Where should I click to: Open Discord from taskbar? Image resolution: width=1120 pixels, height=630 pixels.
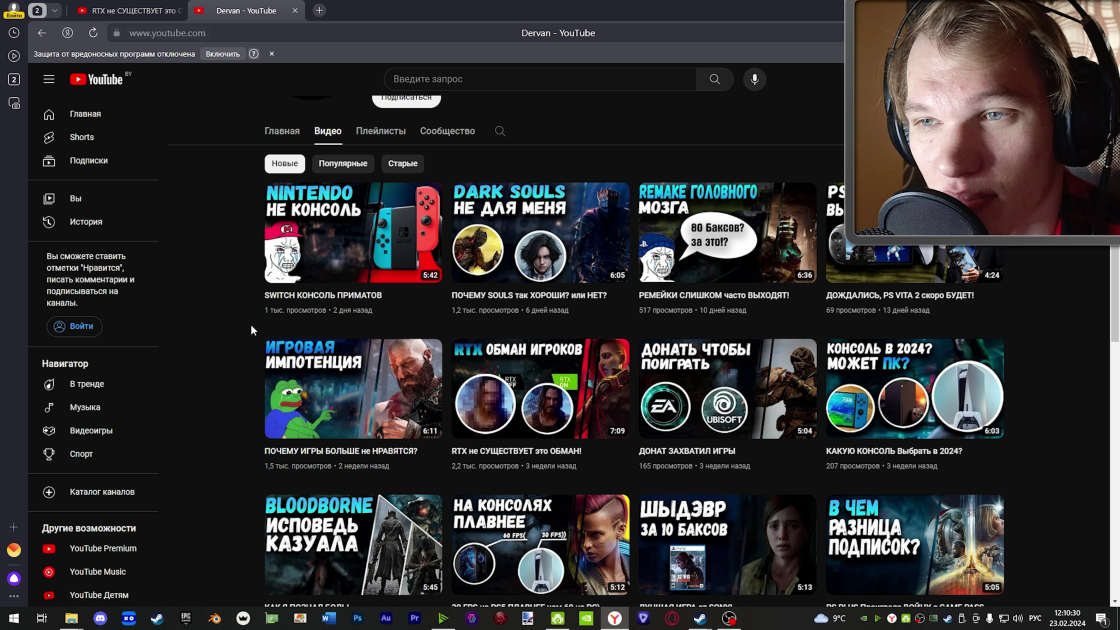coord(100,619)
